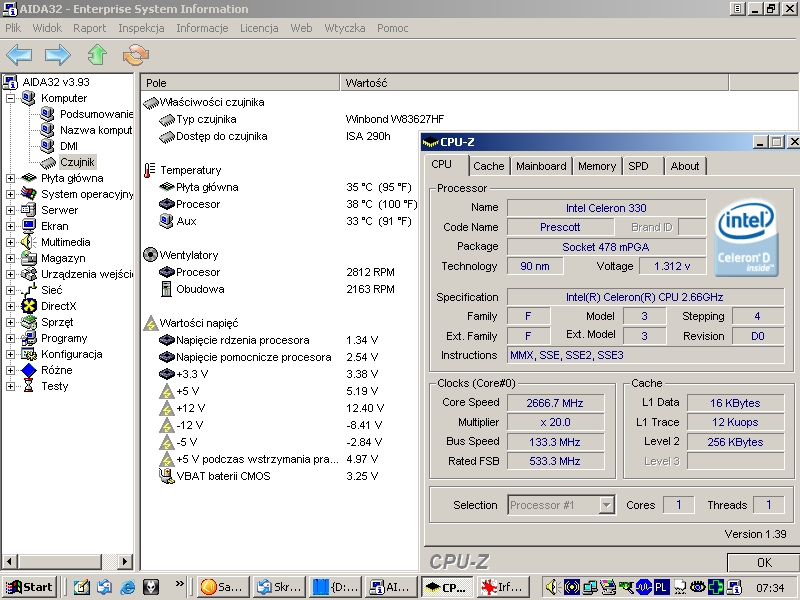The width and height of the screenshot is (800, 600).
Task: Open the Processor #1 selection dropdown
Action: [606, 505]
